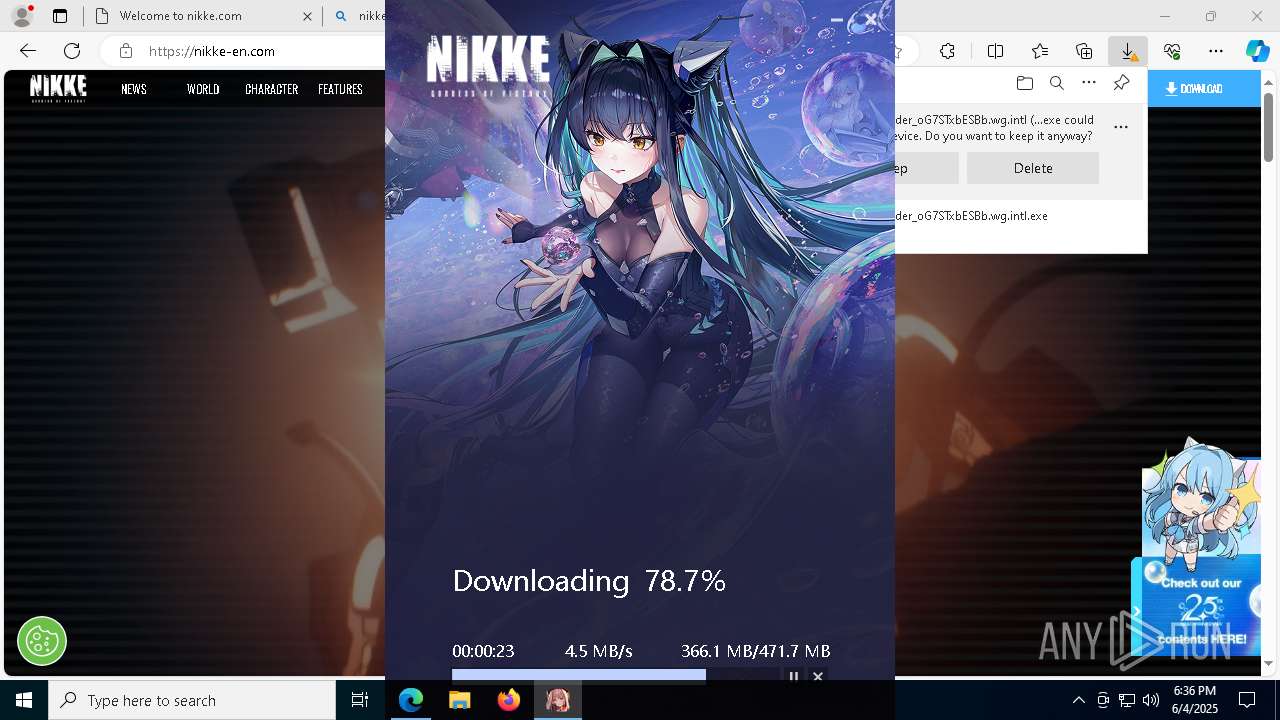
Task: Pause the NIKKE launcher download
Action: tap(794, 676)
